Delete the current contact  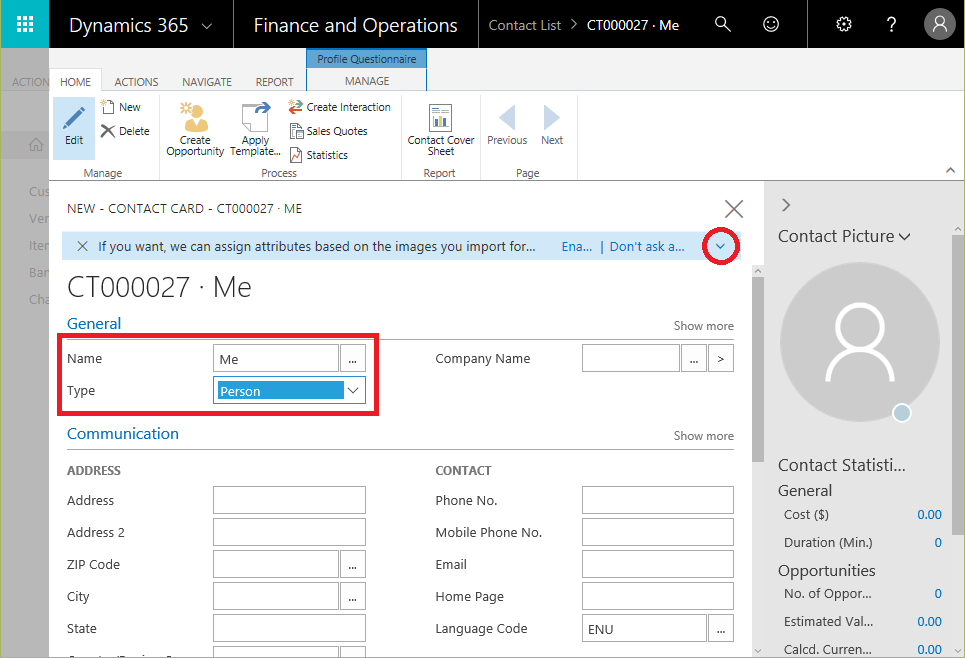[x=126, y=131]
